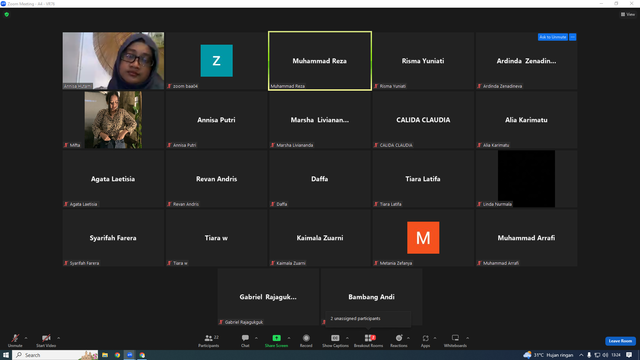Click the '2 unassigned participants' tooltip
Viewport: 640px width, 360px height.
click(x=368, y=319)
